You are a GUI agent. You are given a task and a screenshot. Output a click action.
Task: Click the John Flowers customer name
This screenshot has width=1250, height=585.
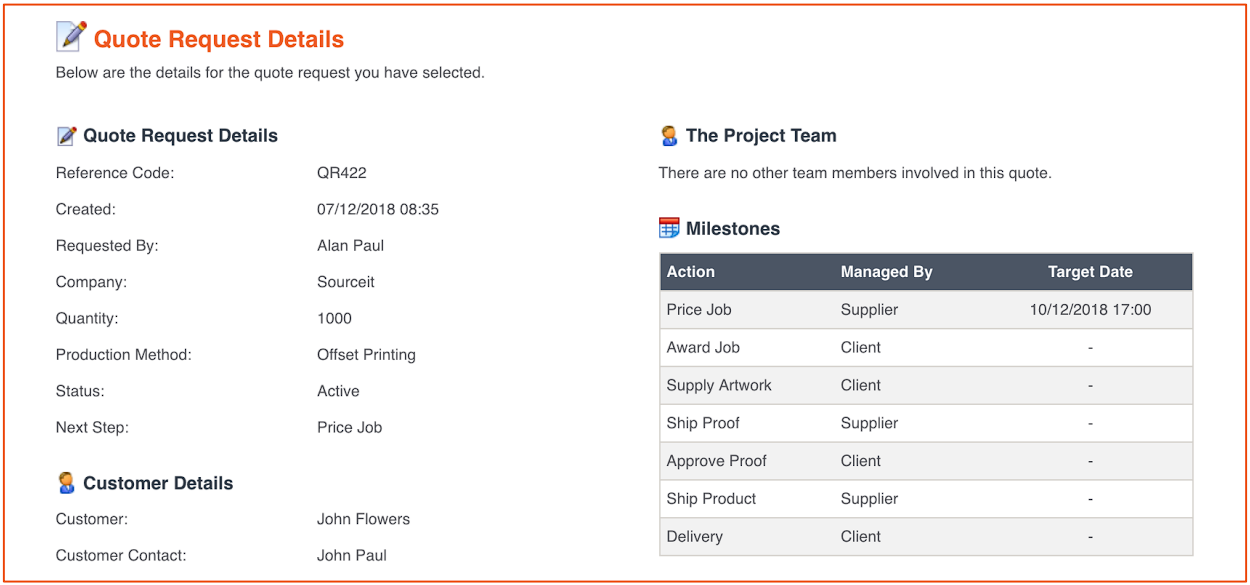[363, 519]
